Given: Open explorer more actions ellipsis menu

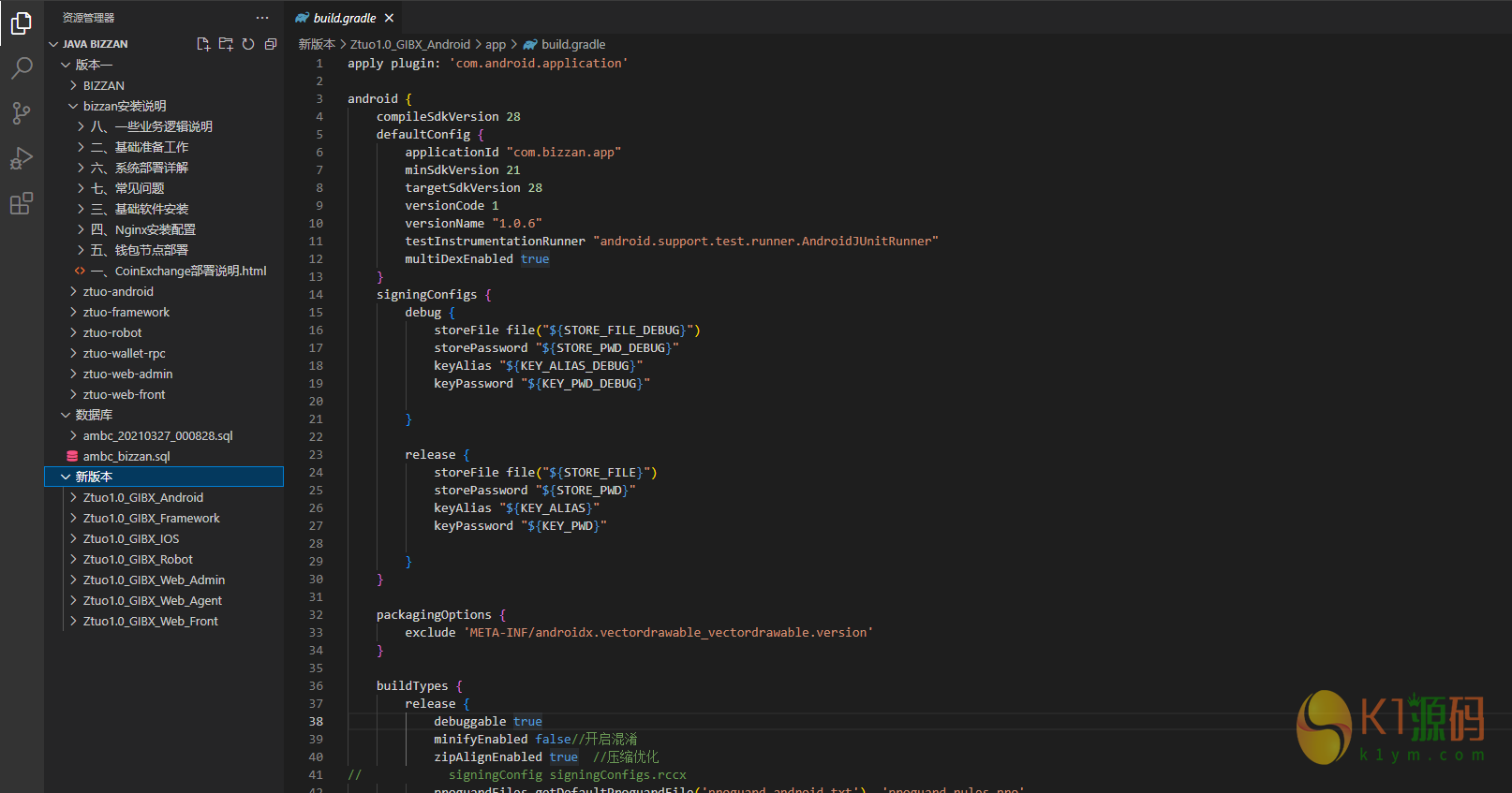Looking at the screenshot, I should tap(262, 18).
